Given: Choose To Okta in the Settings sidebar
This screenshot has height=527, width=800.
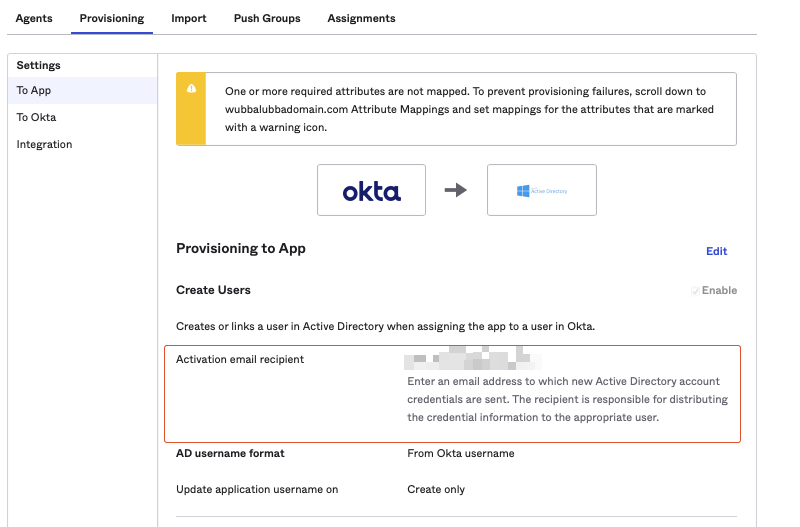Looking at the screenshot, I should 36,117.
